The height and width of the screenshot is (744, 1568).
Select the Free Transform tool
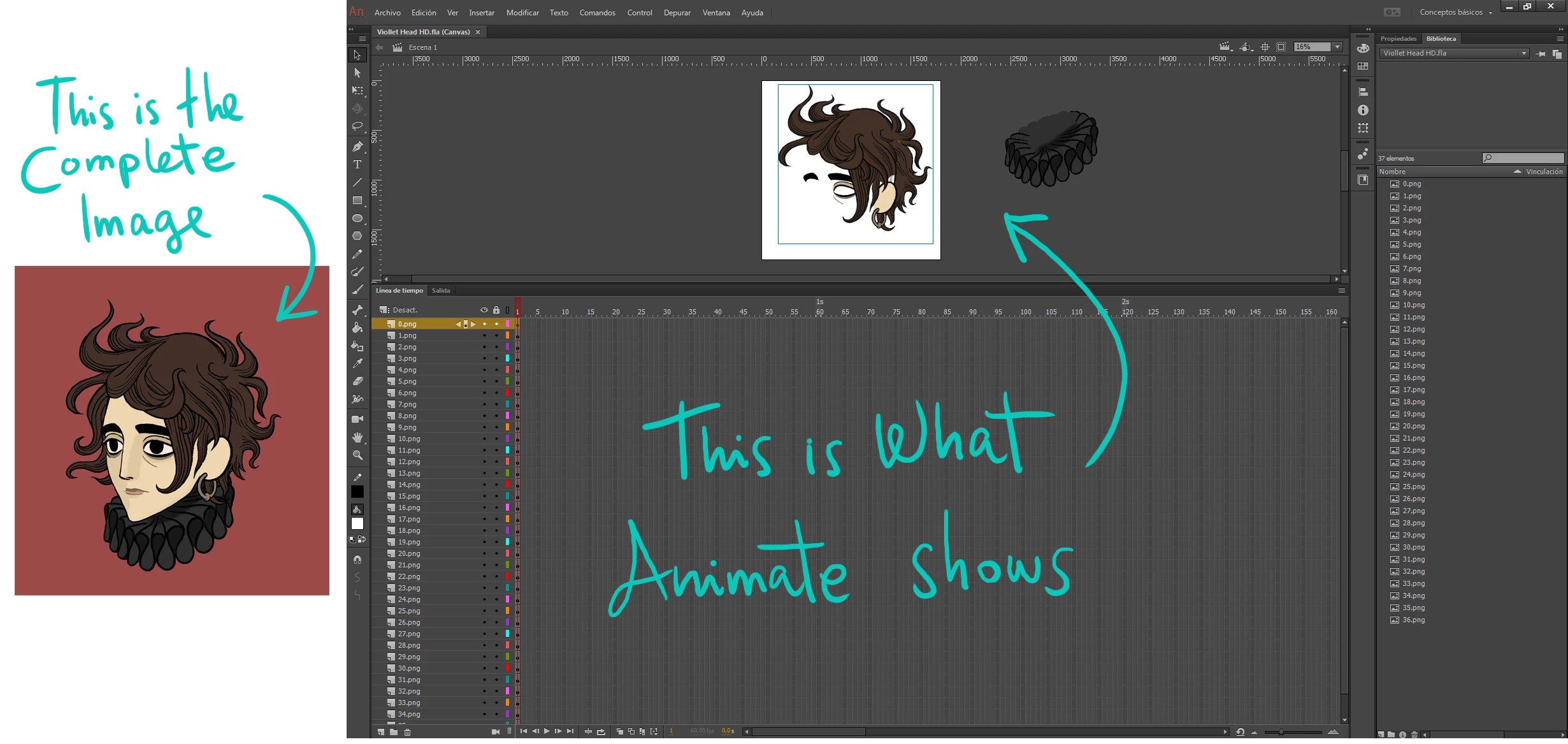[x=357, y=91]
